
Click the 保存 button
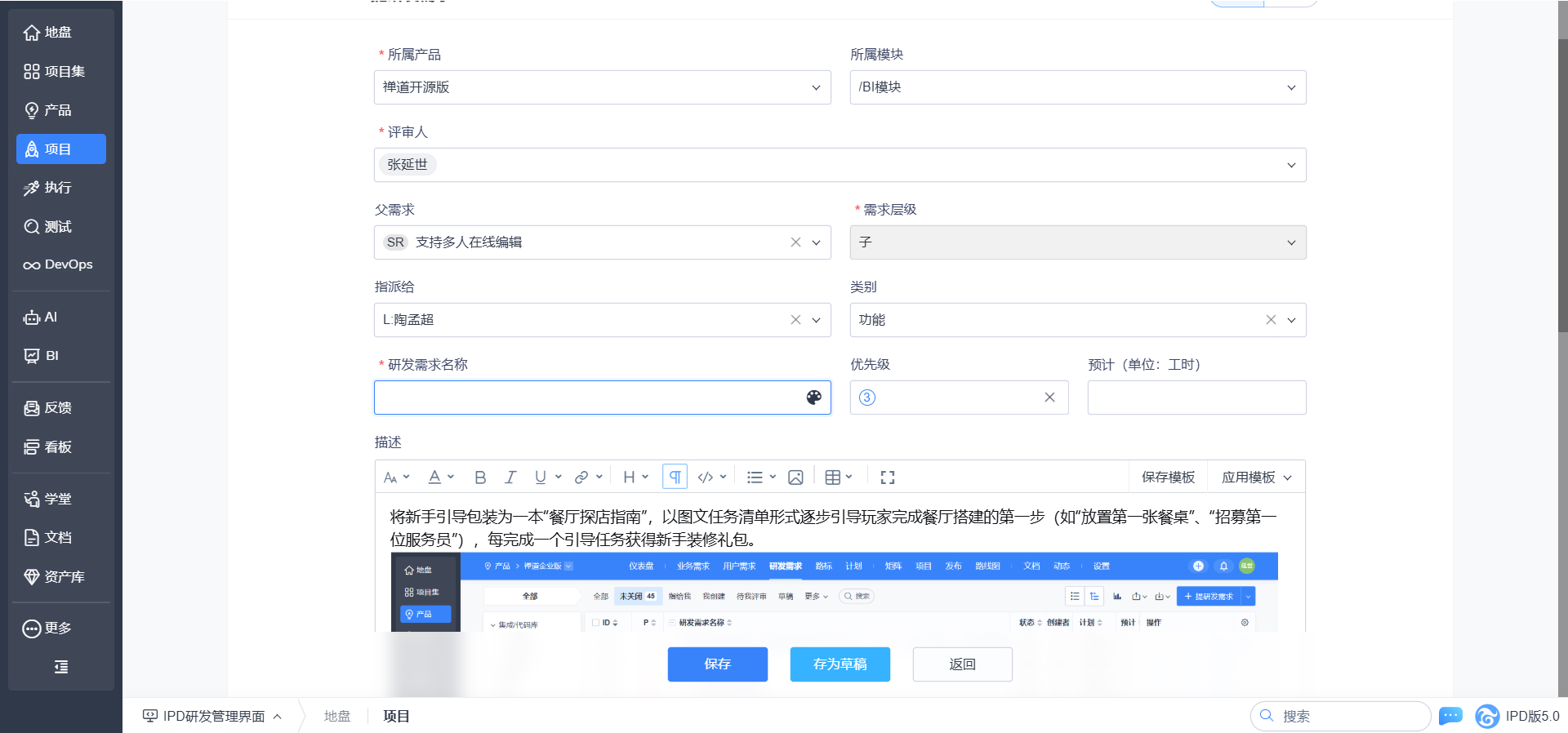(x=718, y=664)
